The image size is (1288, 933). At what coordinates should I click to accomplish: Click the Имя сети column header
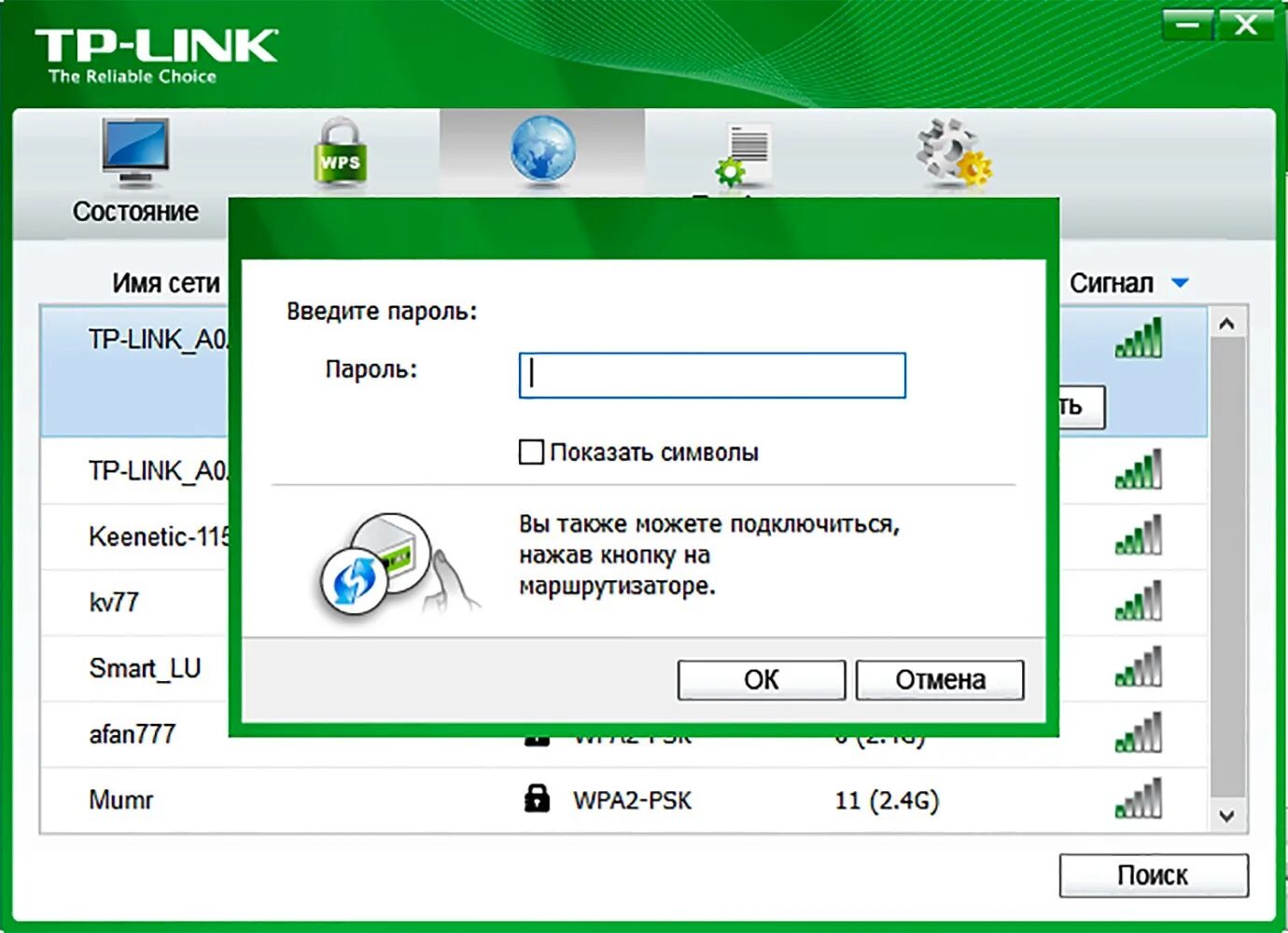(x=166, y=283)
